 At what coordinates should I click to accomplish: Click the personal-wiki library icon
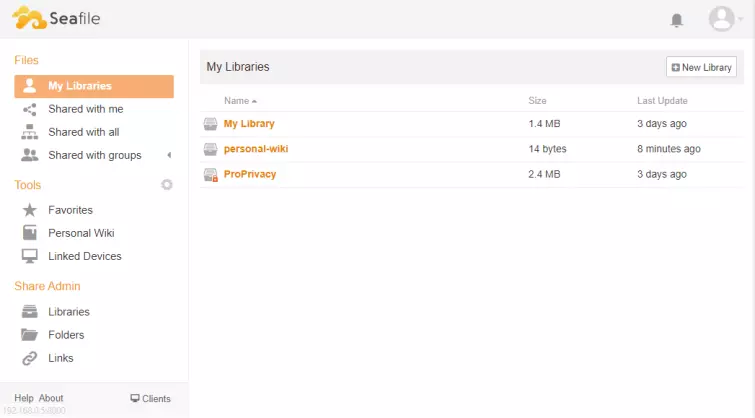click(x=210, y=149)
